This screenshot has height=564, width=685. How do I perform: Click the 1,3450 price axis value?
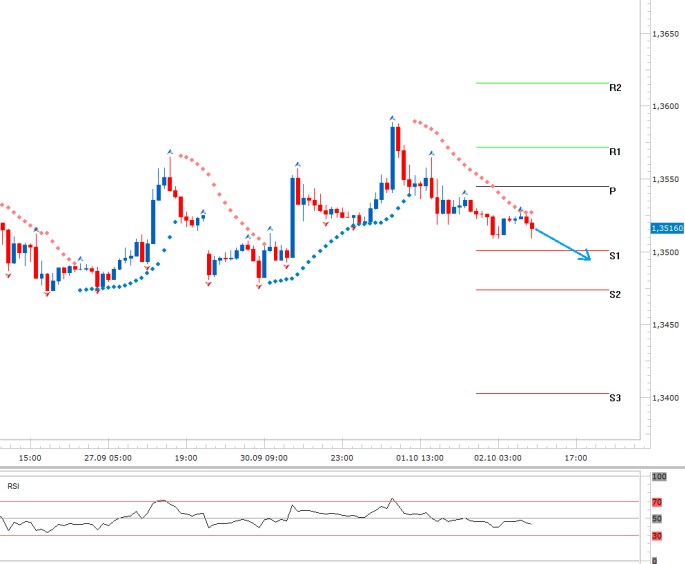coord(665,325)
